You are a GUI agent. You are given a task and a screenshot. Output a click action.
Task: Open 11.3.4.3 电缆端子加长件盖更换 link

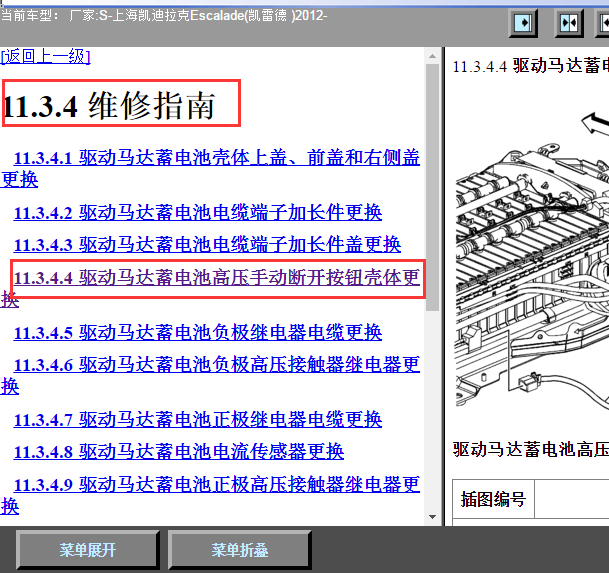pyautogui.click(x=207, y=245)
